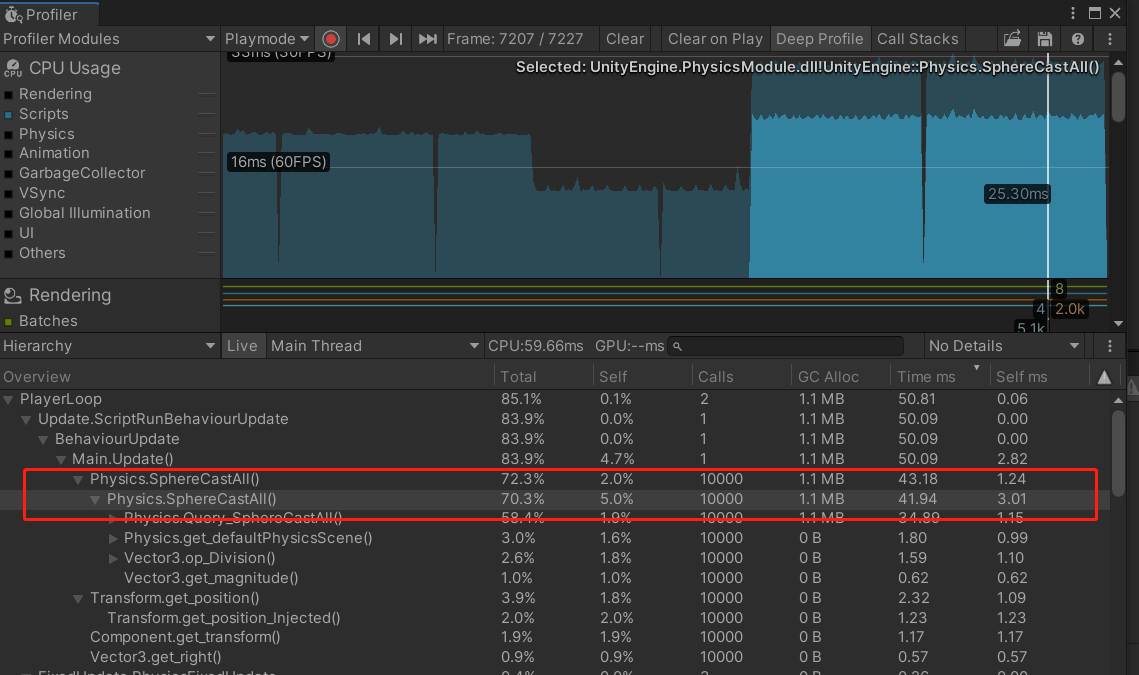Open the Profiler Modules menu
This screenshot has width=1139, height=675.
click(x=108, y=39)
